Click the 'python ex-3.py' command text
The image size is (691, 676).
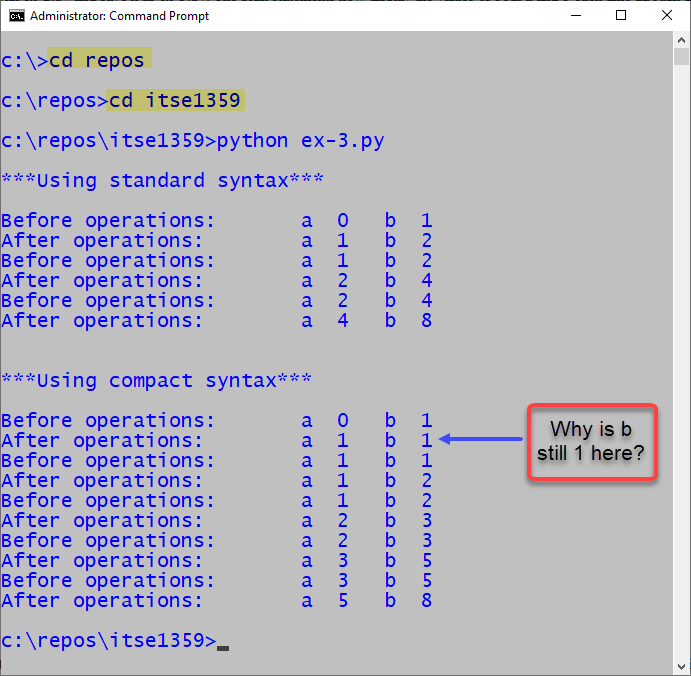(300, 140)
